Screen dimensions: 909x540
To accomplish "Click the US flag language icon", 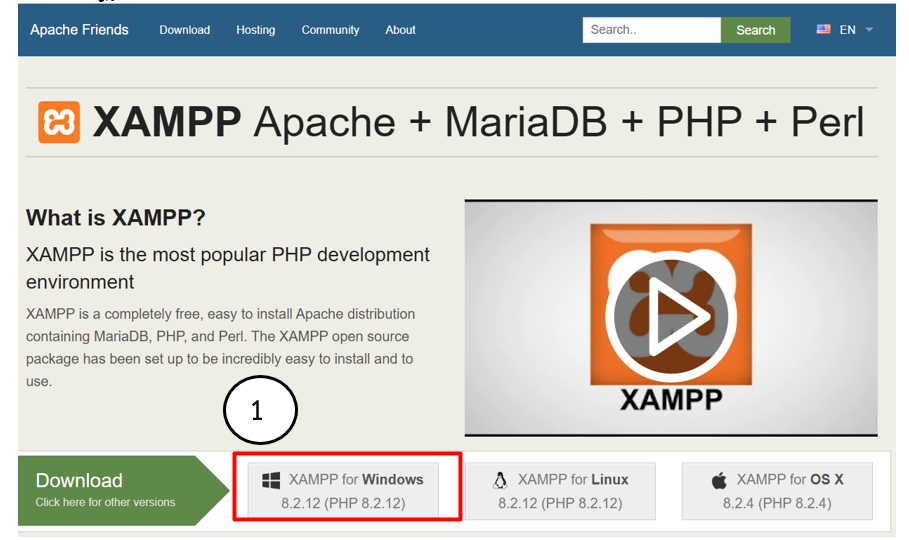I will [x=823, y=30].
